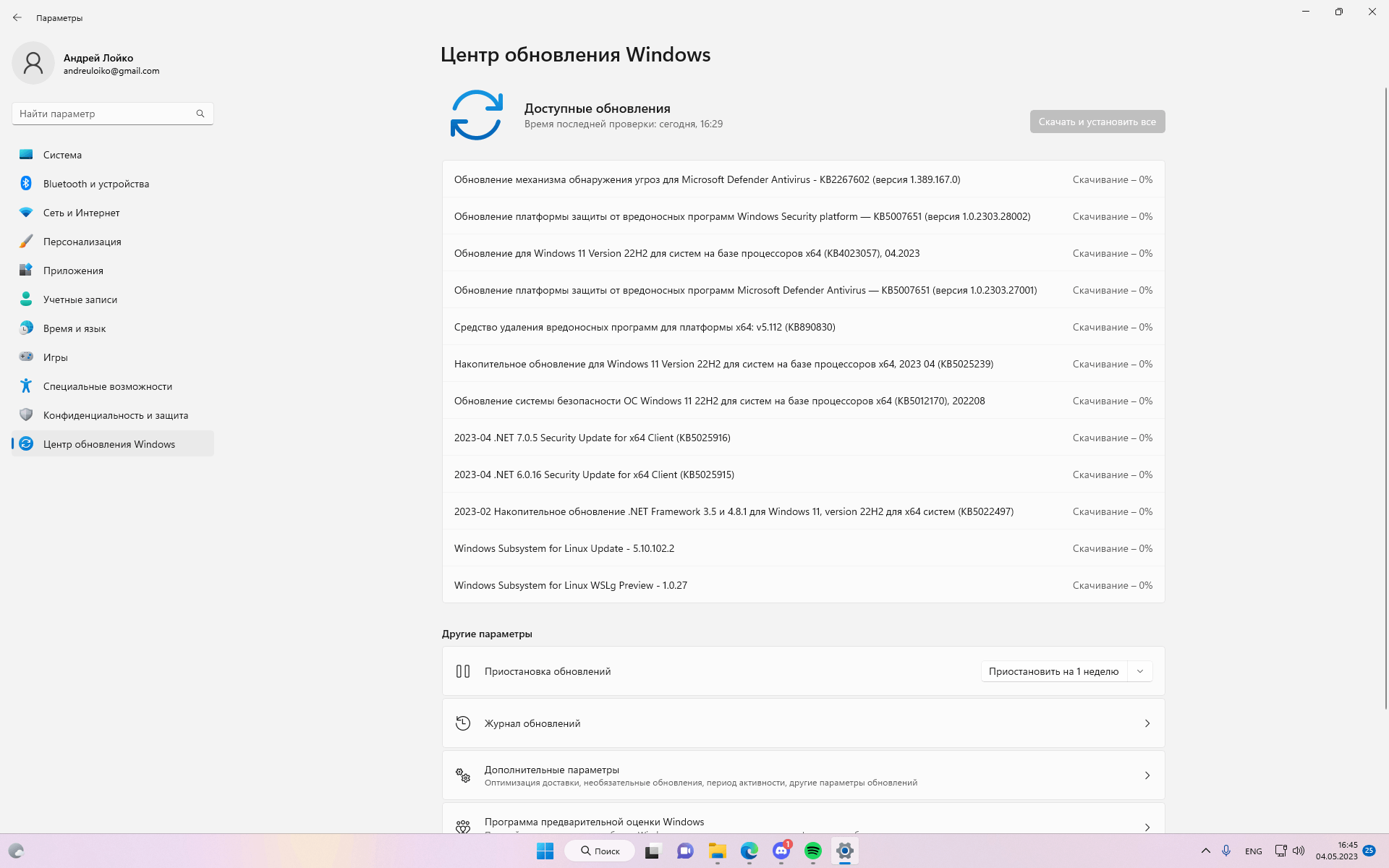
Task: Open Spotify from the taskbar
Action: point(812,851)
